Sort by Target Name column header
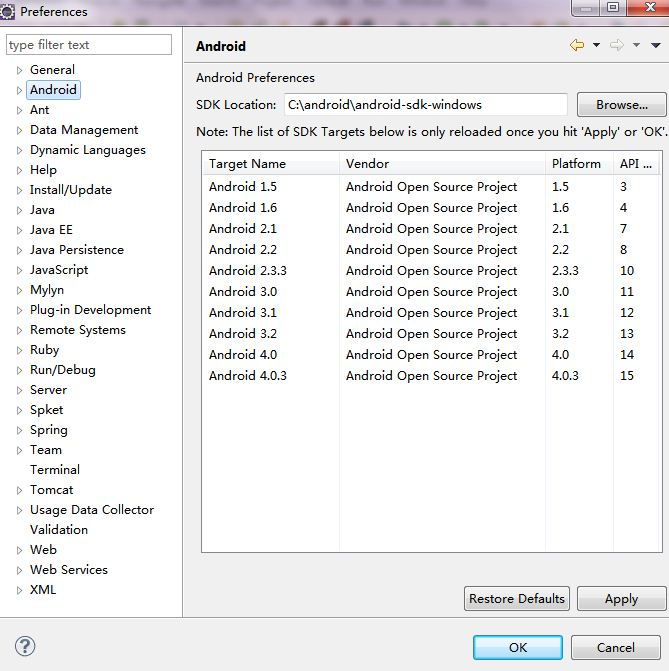 click(x=271, y=163)
